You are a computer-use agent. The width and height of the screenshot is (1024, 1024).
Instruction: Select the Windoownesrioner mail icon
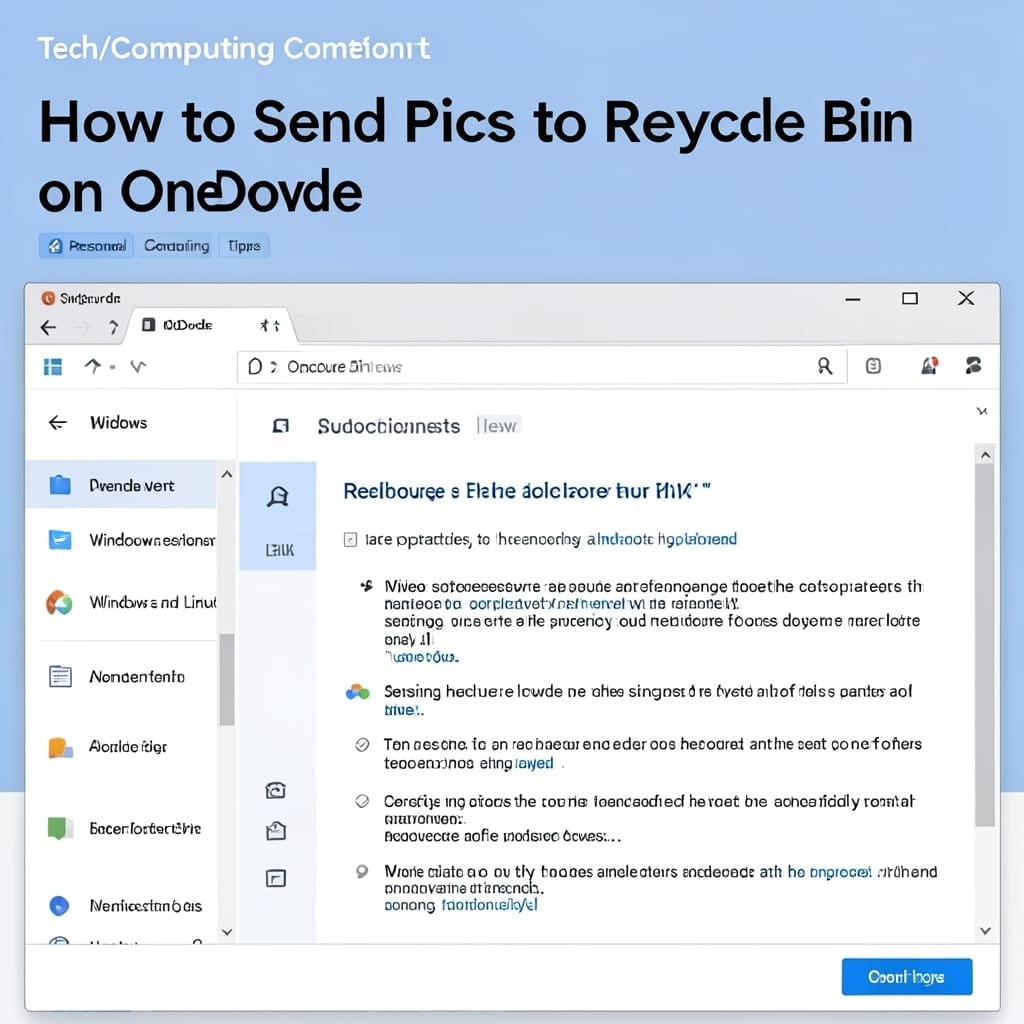click(x=60, y=540)
